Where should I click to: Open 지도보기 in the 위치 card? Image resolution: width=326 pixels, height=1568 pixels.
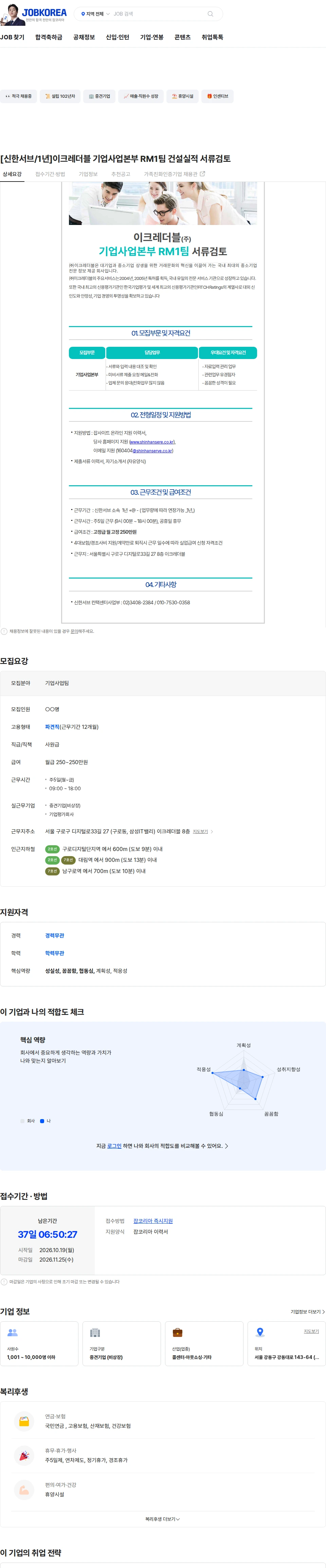point(311,1330)
